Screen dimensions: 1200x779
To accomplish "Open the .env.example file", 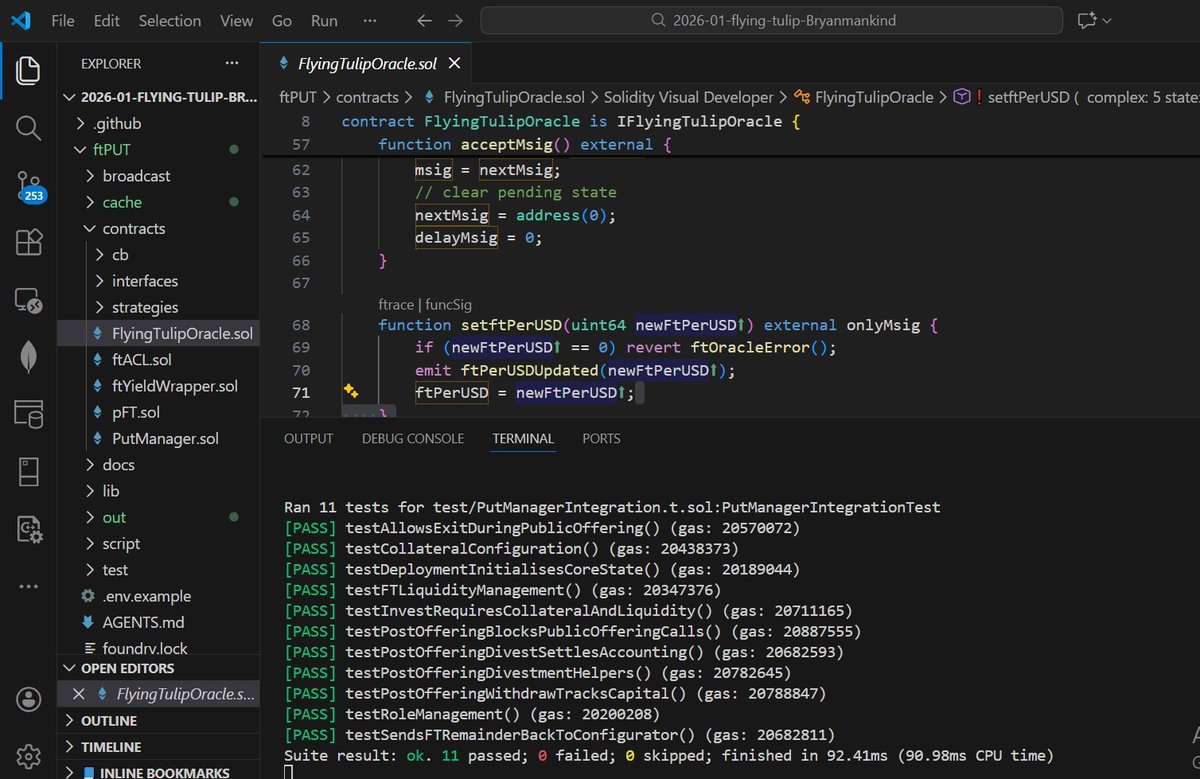I will (157, 596).
